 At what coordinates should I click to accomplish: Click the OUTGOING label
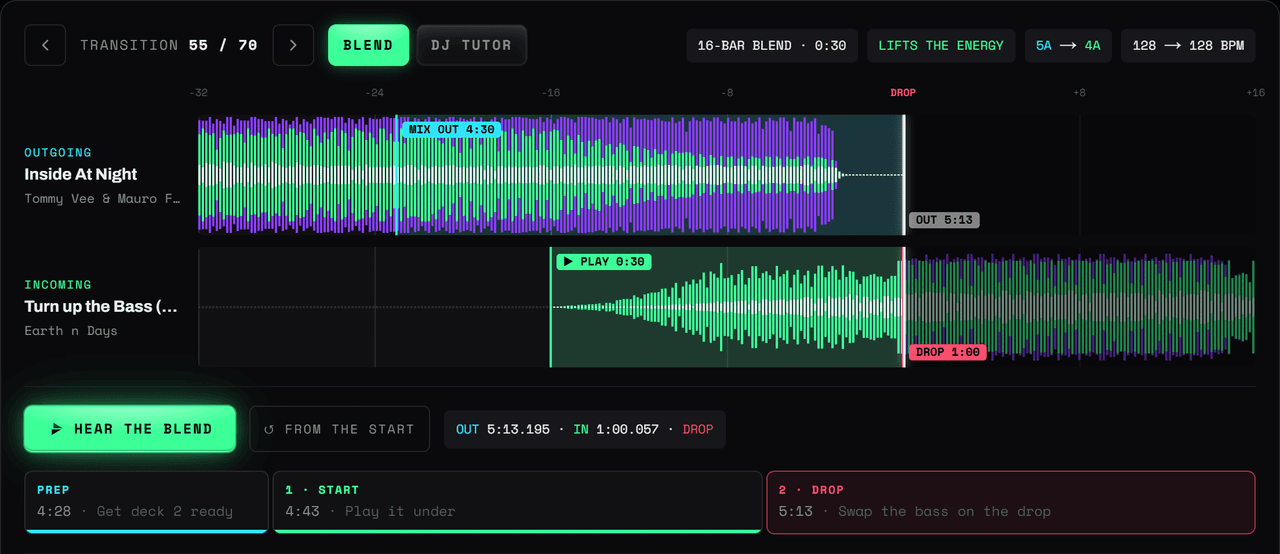pyautogui.click(x=58, y=153)
